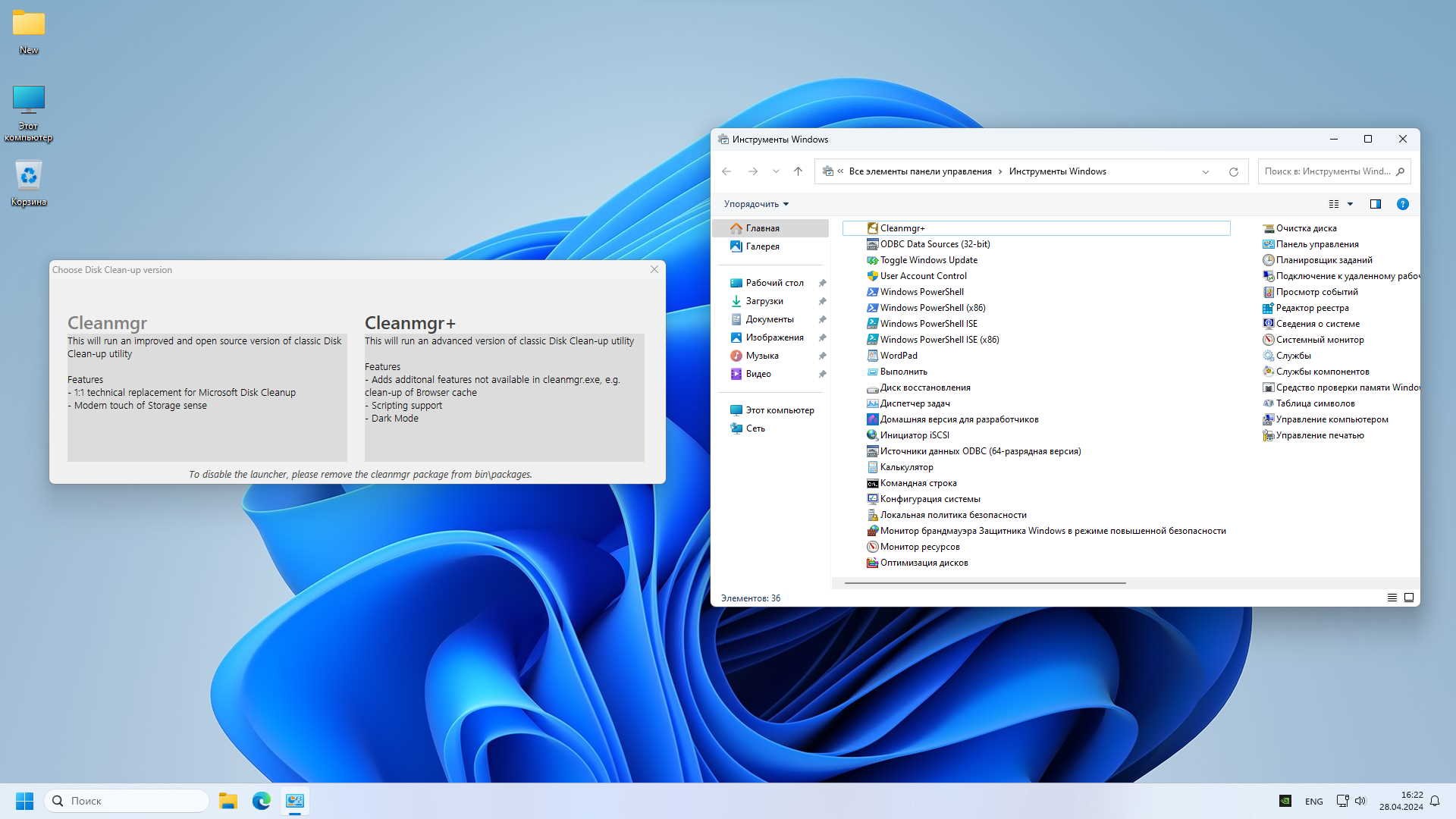The image size is (1456, 819).
Task: Launch Командная строка (command prompt)
Action: 918,483
